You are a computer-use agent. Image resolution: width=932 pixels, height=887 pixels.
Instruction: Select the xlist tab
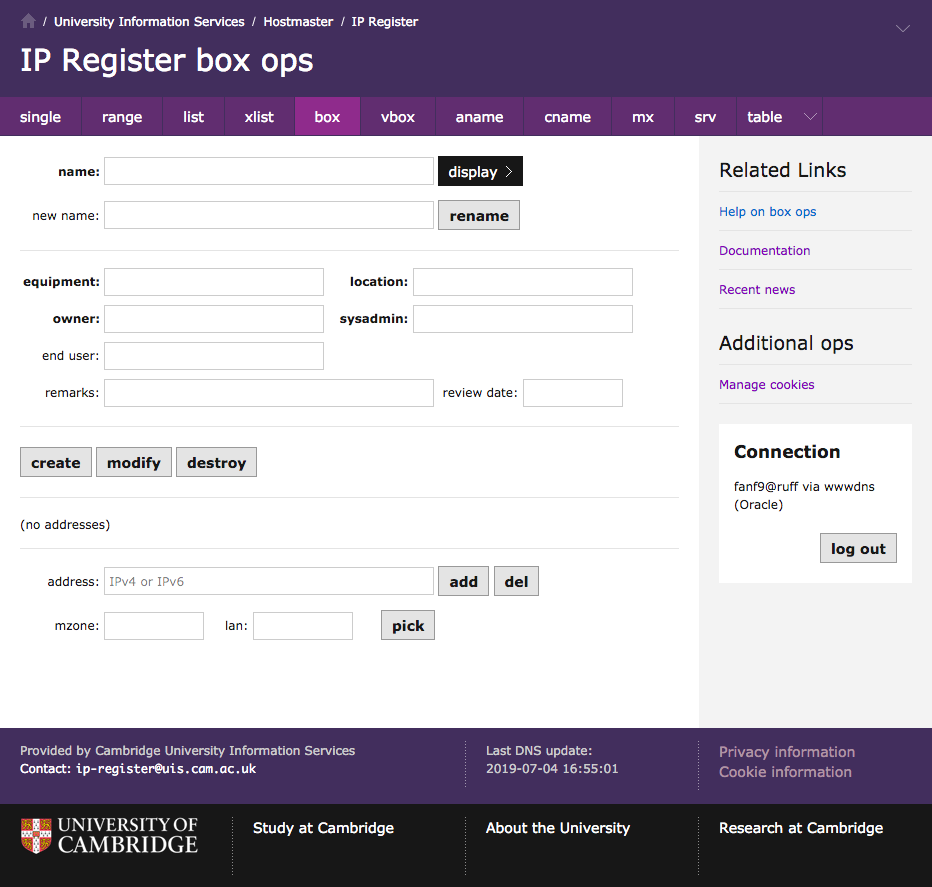(x=259, y=117)
